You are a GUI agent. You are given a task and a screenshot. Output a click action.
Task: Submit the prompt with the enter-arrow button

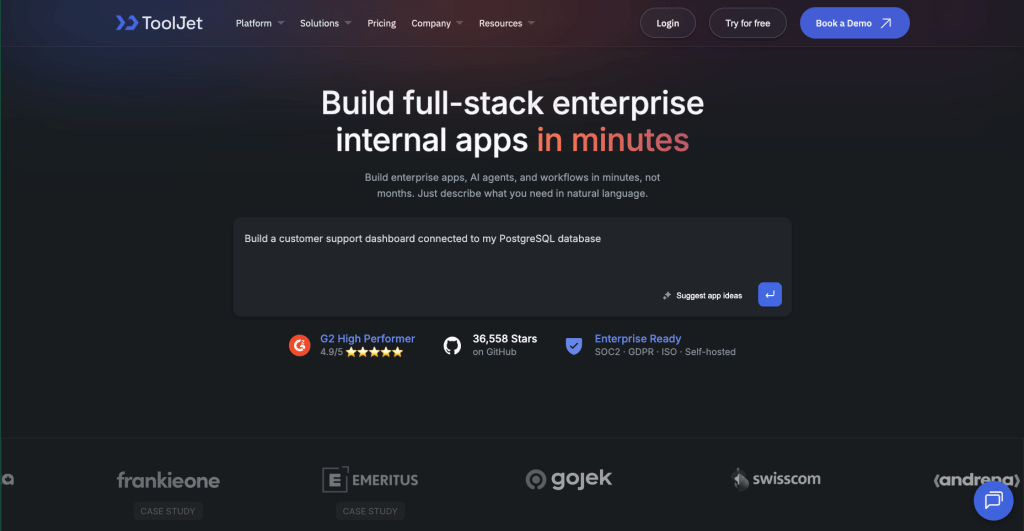[x=769, y=295]
